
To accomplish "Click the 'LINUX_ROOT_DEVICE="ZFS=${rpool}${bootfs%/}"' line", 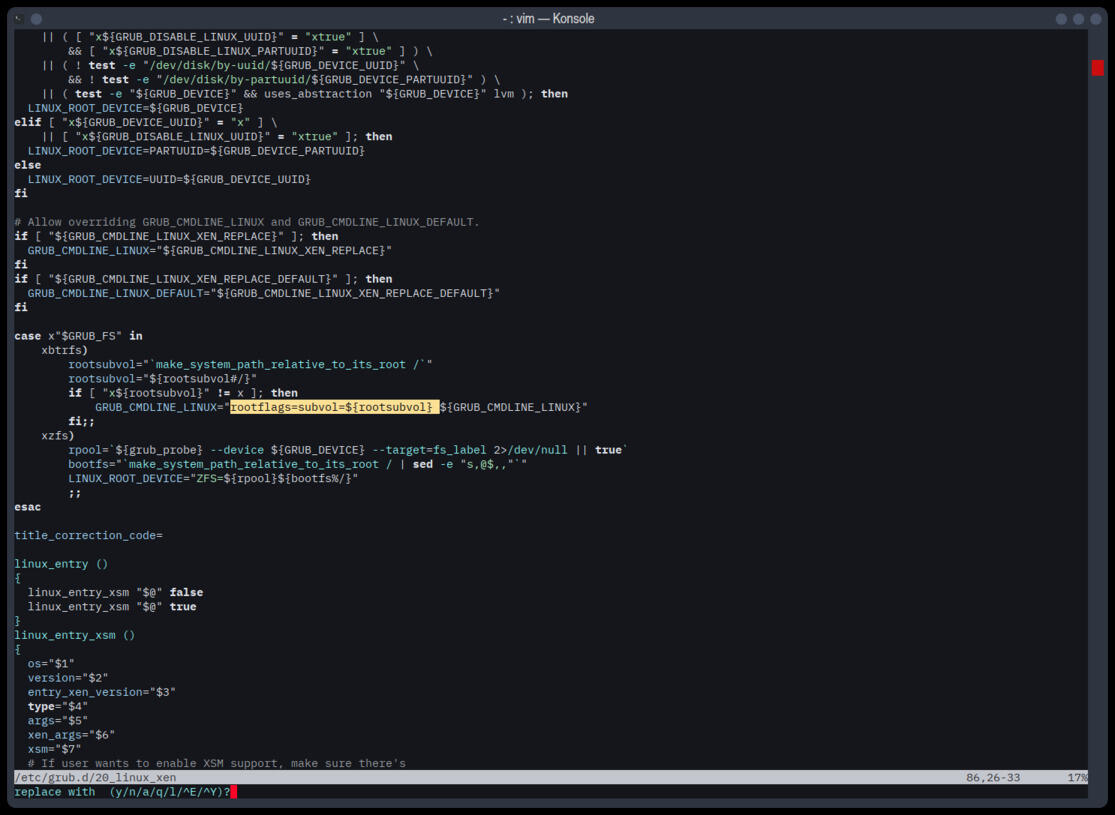I will coord(213,478).
